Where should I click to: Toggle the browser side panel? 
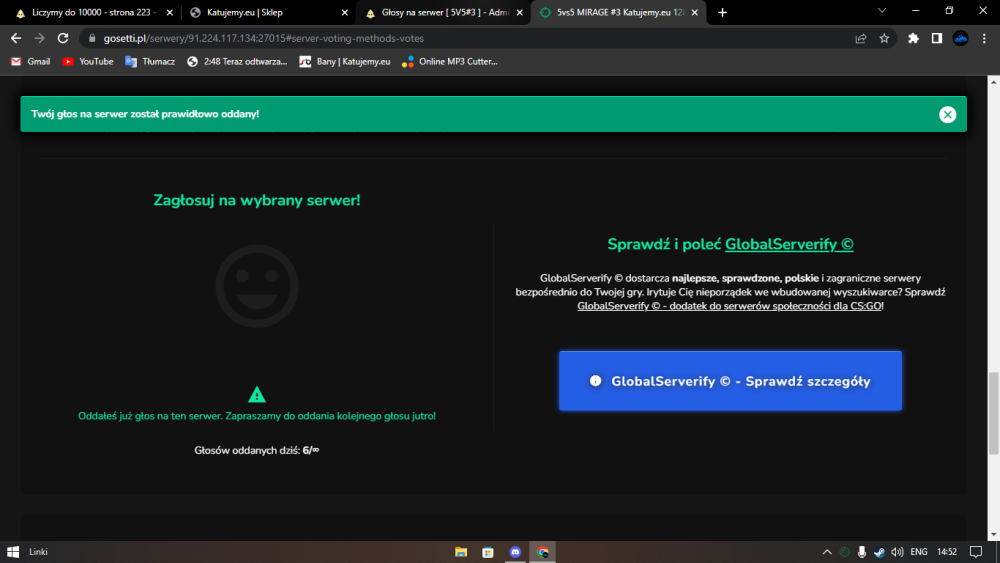(x=936, y=38)
